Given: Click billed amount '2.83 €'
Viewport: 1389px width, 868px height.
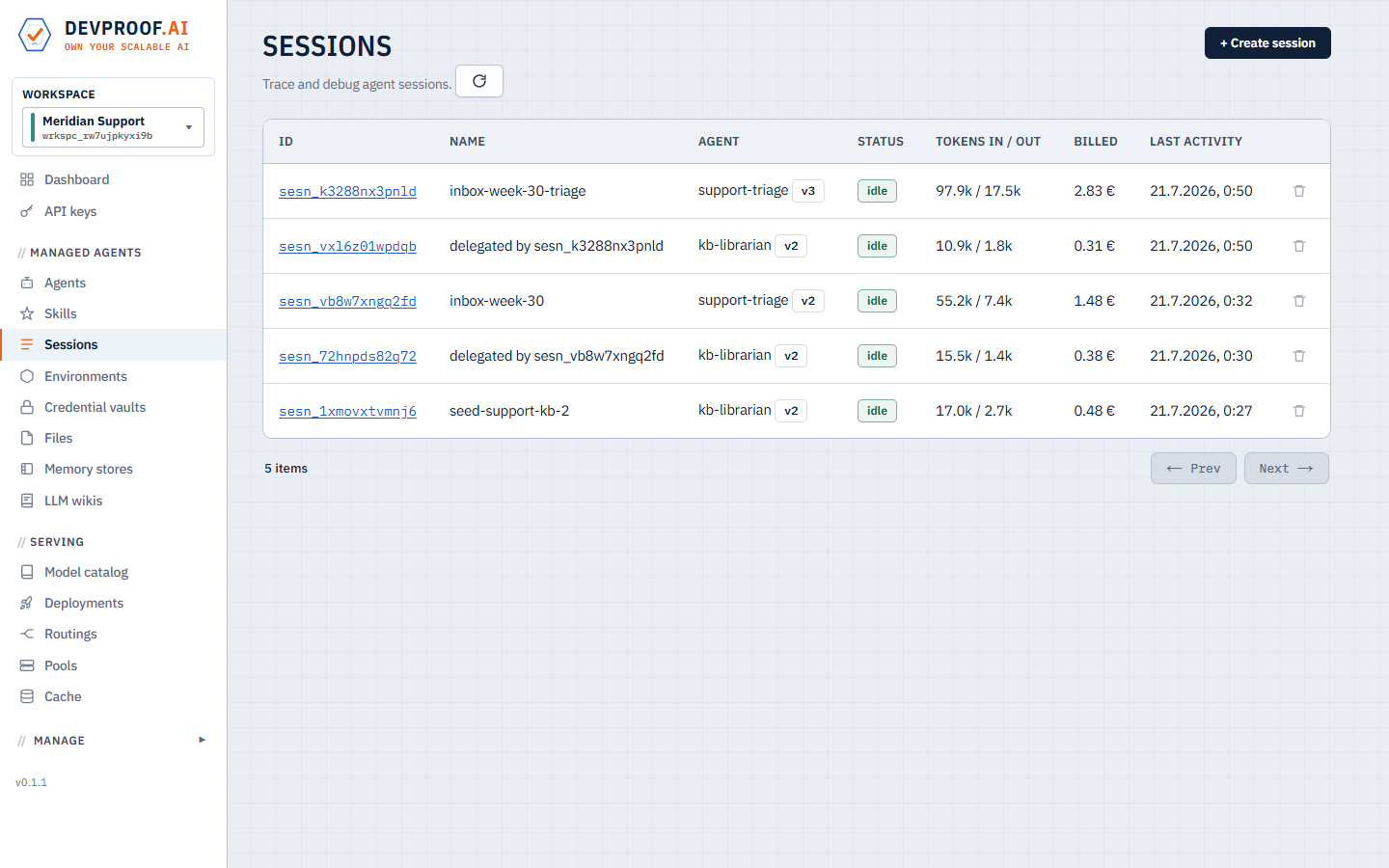Looking at the screenshot, I should point(1094,191).
